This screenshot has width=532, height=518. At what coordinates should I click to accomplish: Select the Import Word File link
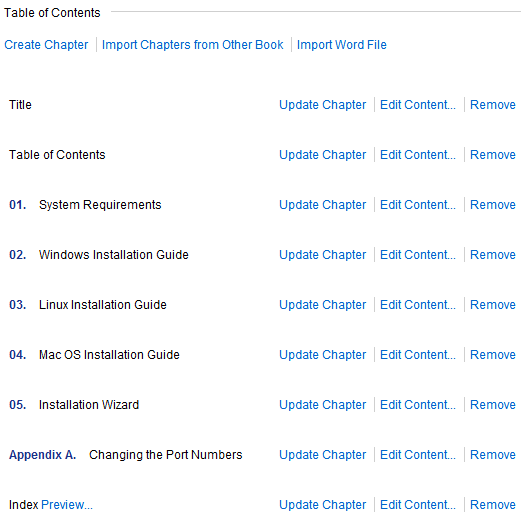342,45
